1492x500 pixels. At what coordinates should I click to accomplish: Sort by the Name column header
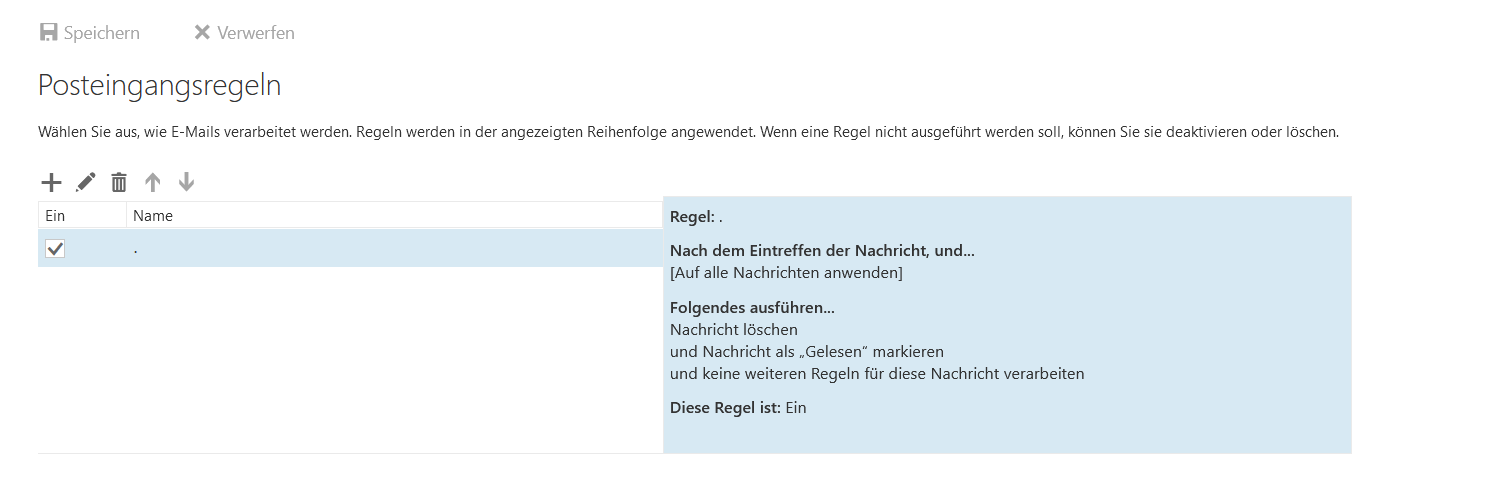pos(394,215)
